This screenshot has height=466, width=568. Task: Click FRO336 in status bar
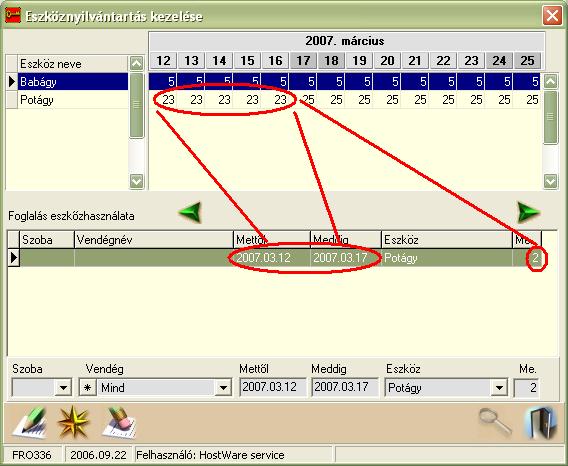click(x=32, y=455)
